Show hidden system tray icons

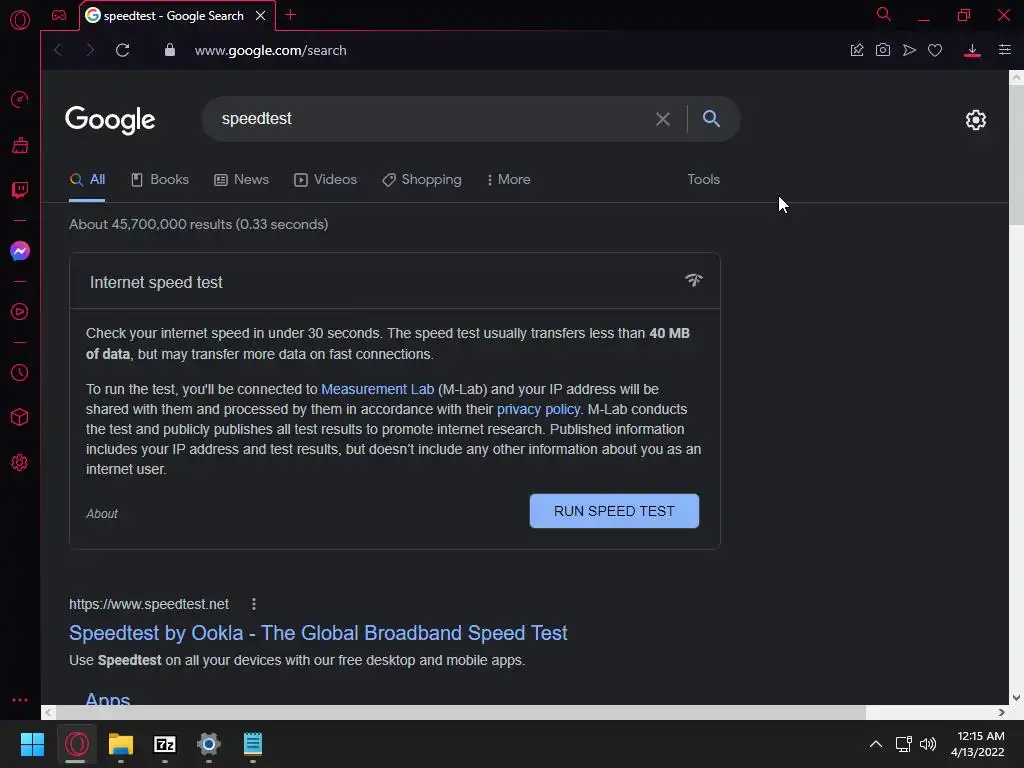pos(876,744)
